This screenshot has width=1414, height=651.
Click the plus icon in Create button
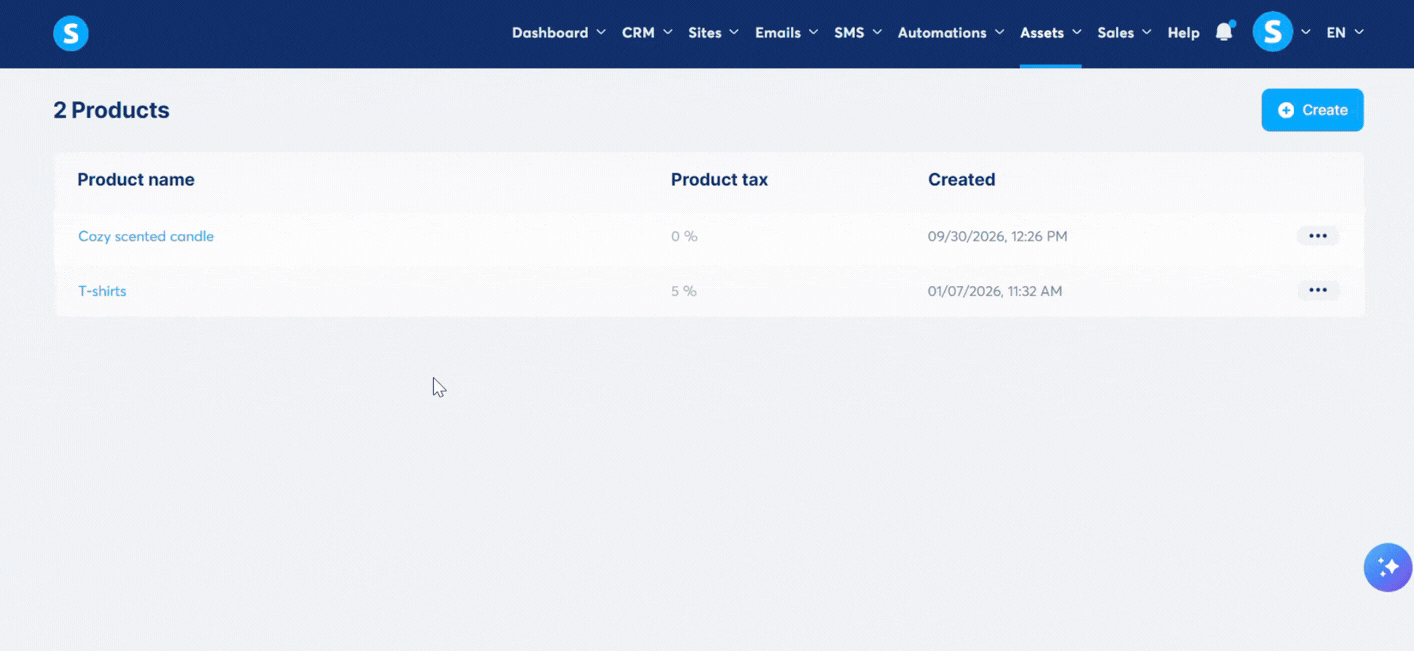pyautogui.click(x=1286, y=110)
